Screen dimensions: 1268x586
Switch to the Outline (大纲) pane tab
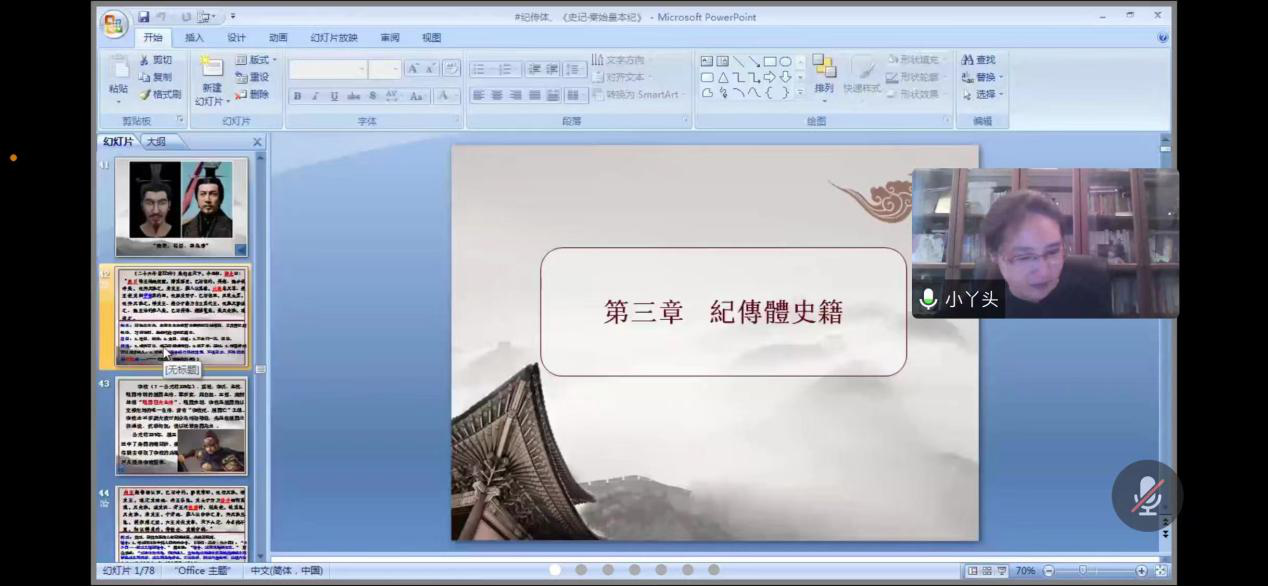tap(157, 142)
